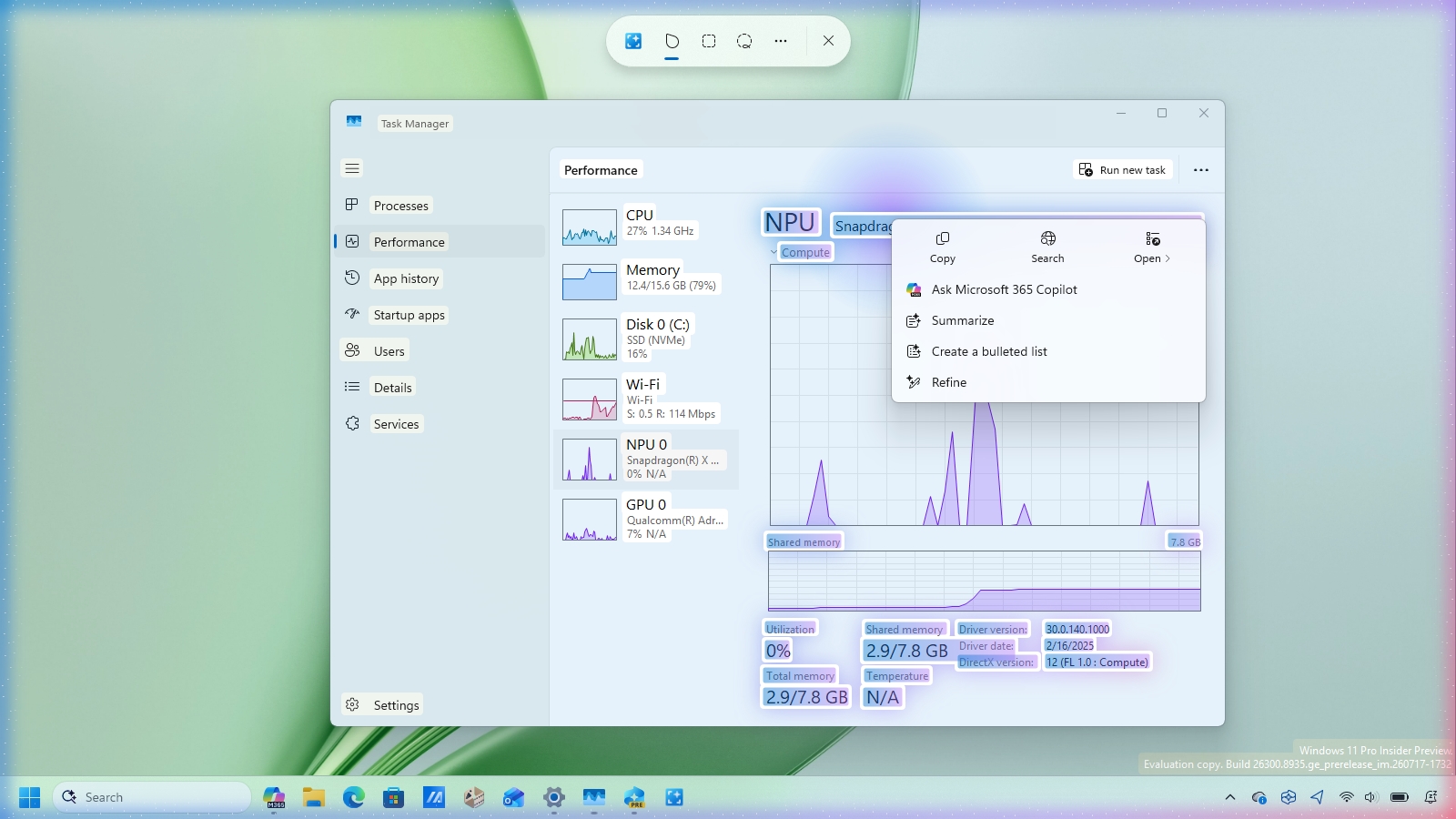Expand the Open submenu in context menu
The width and height of the screenshot is (1456, 819).
[x=1152, y=247]
